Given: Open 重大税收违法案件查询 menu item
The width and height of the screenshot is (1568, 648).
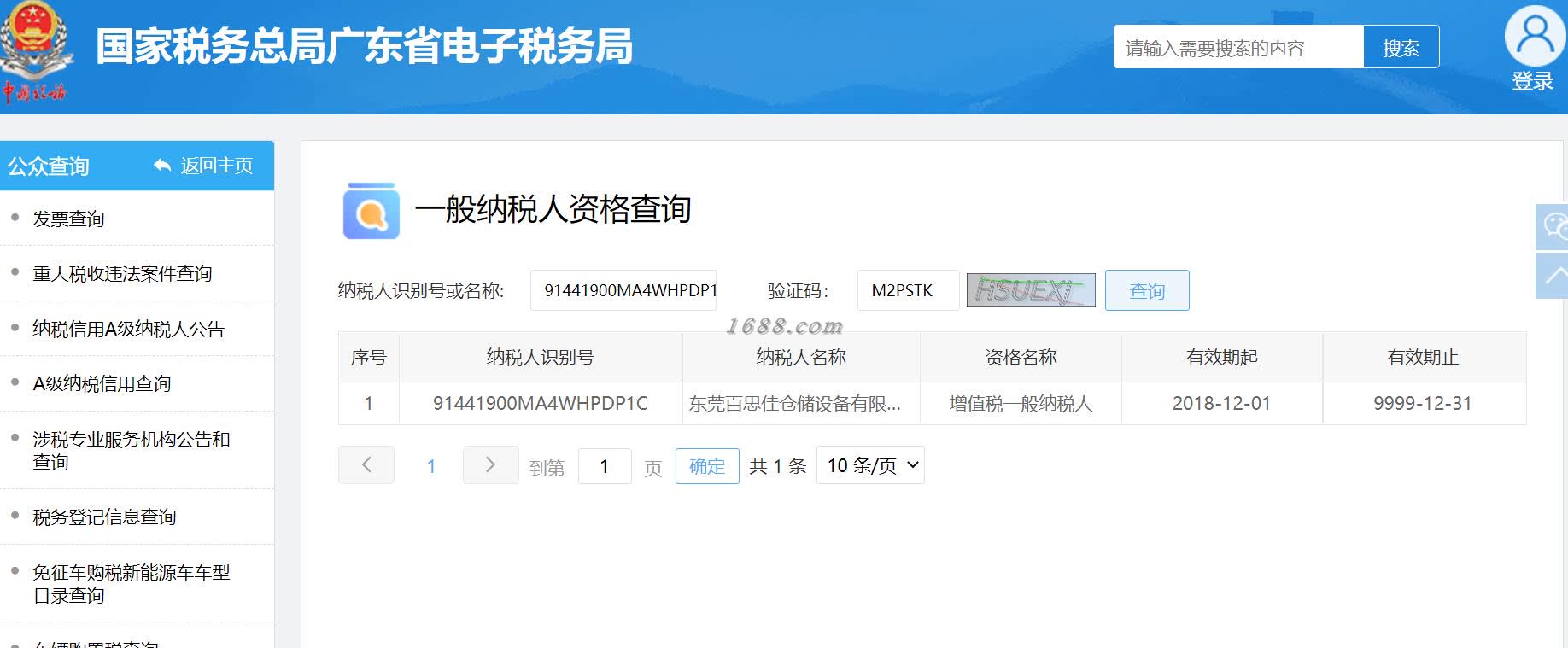Looking at the screenshot, I should 122,273.
